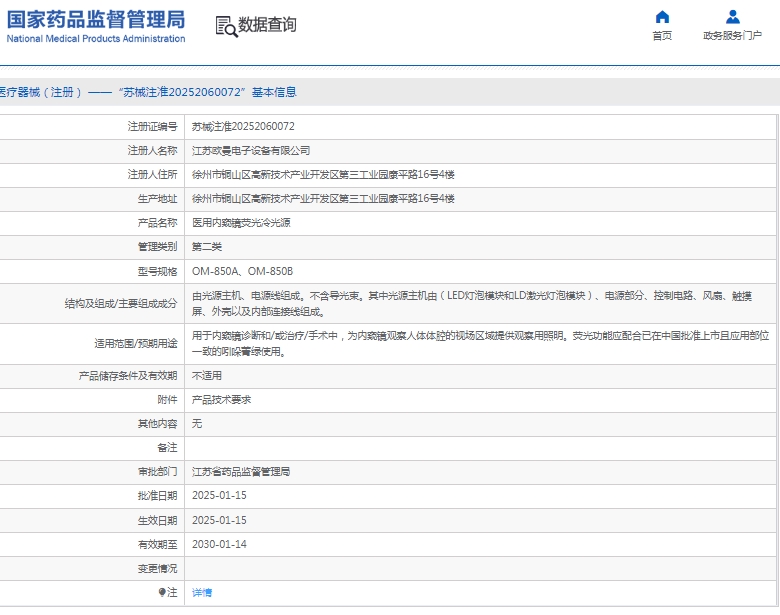Select approval department 江苏省药品监督管理局
The image size is (780, 615).
click(x=241, y=472)
